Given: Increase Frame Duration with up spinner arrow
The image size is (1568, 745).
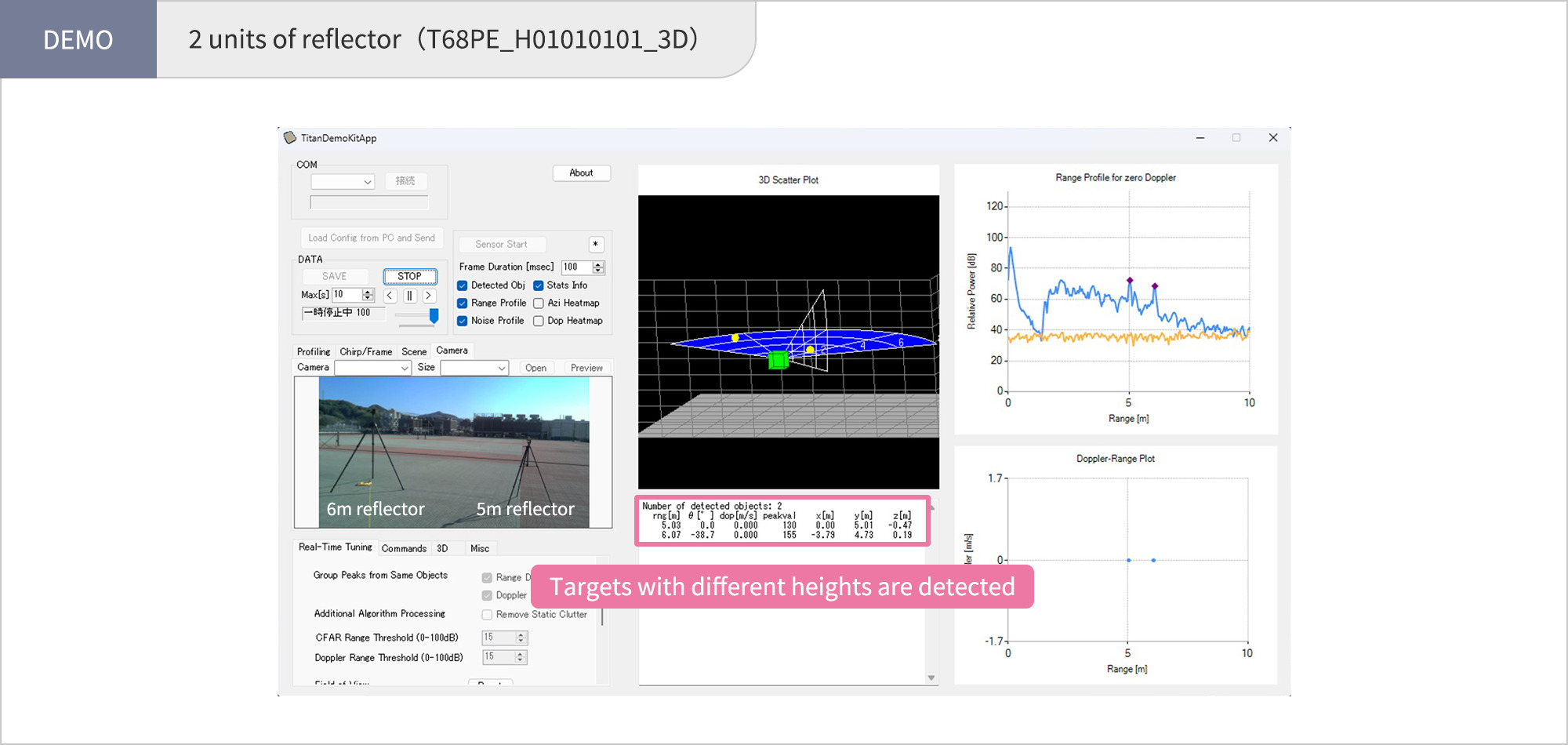Looking at the screenshot, I should click(x=599, y=263).
